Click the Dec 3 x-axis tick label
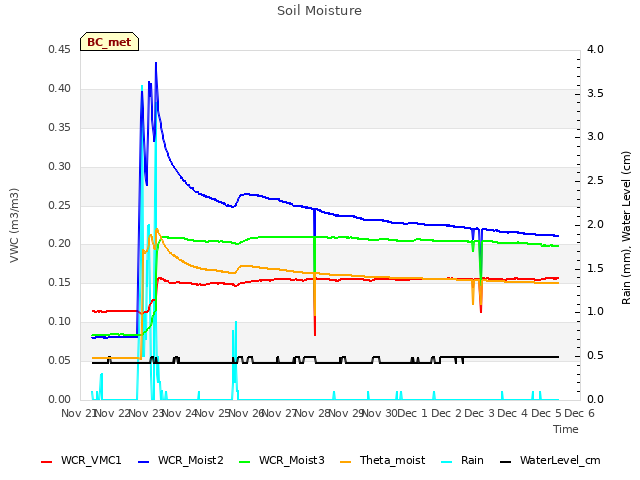The width and height of the screenshot is (640, 480). point(479,413)
